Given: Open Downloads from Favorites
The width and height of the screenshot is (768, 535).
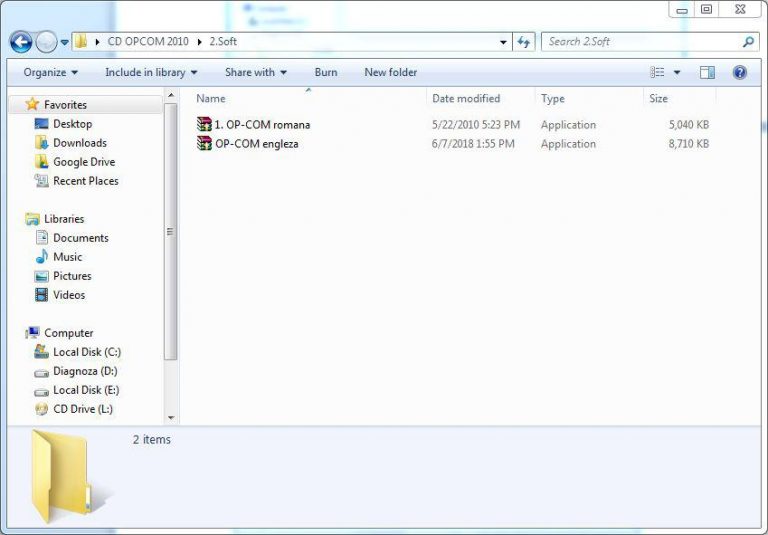Looking at the screenshot, I should tap(80, 143).
